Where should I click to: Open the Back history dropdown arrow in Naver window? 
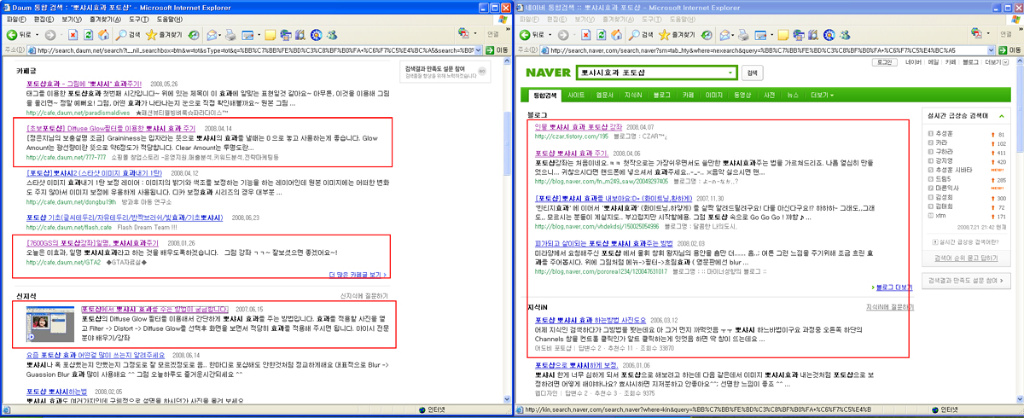(549, 35)
